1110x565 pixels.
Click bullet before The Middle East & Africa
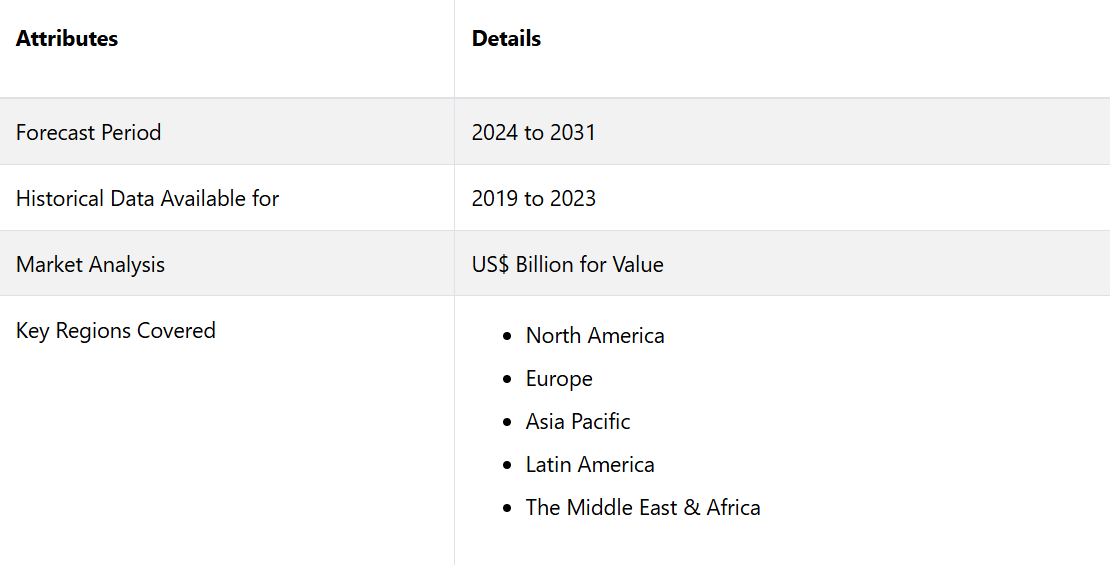(x=506, y=508)
